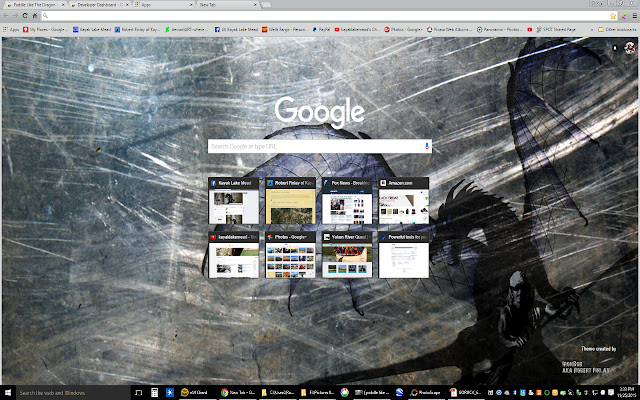The image size is (640, 400).
Task: Open the Picasa pinwheel icon on the taskbar
Action: [x=344, y=393]
